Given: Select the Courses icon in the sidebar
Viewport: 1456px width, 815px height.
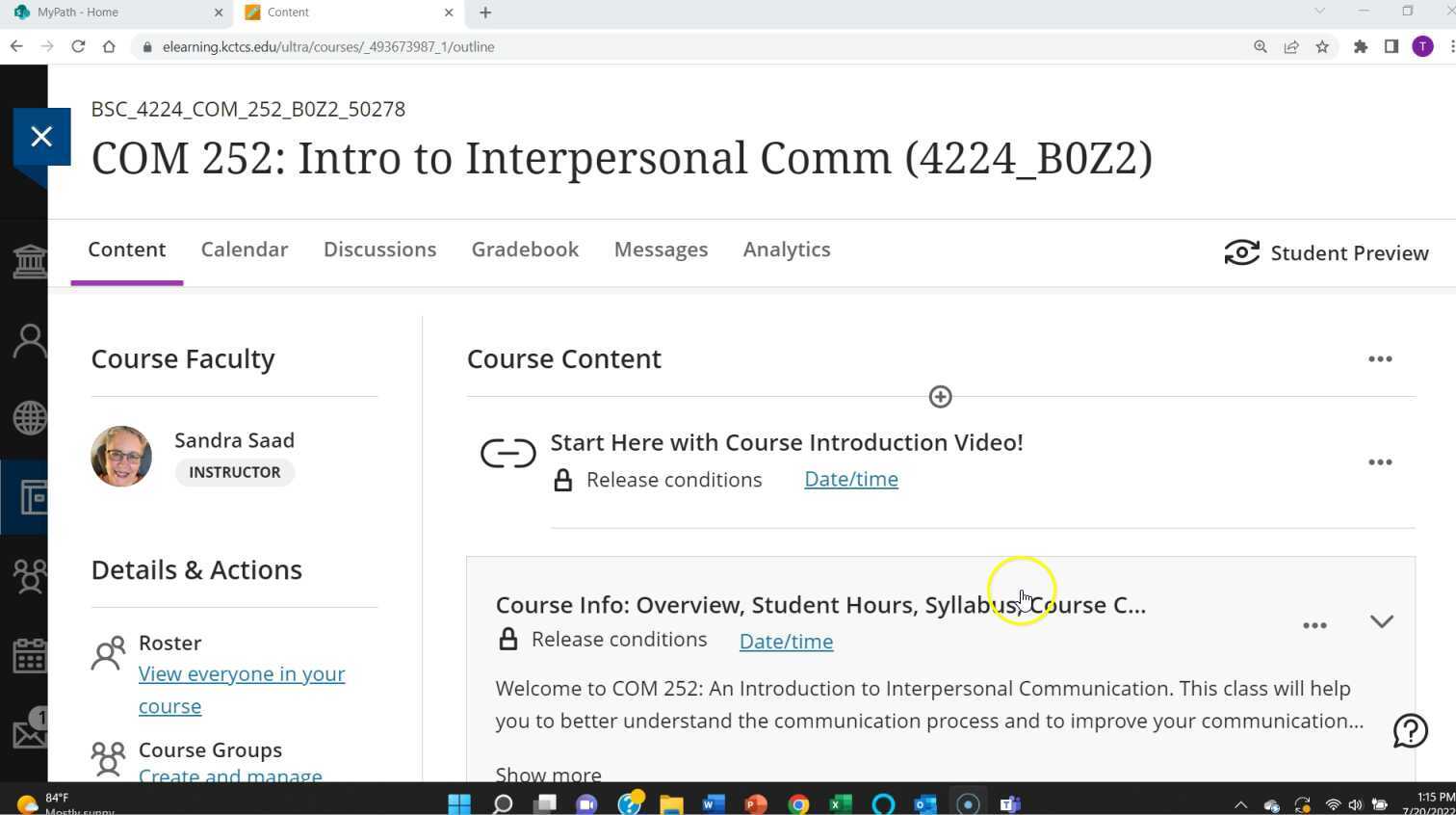Looking at the screenshot, I should point(29,497).
